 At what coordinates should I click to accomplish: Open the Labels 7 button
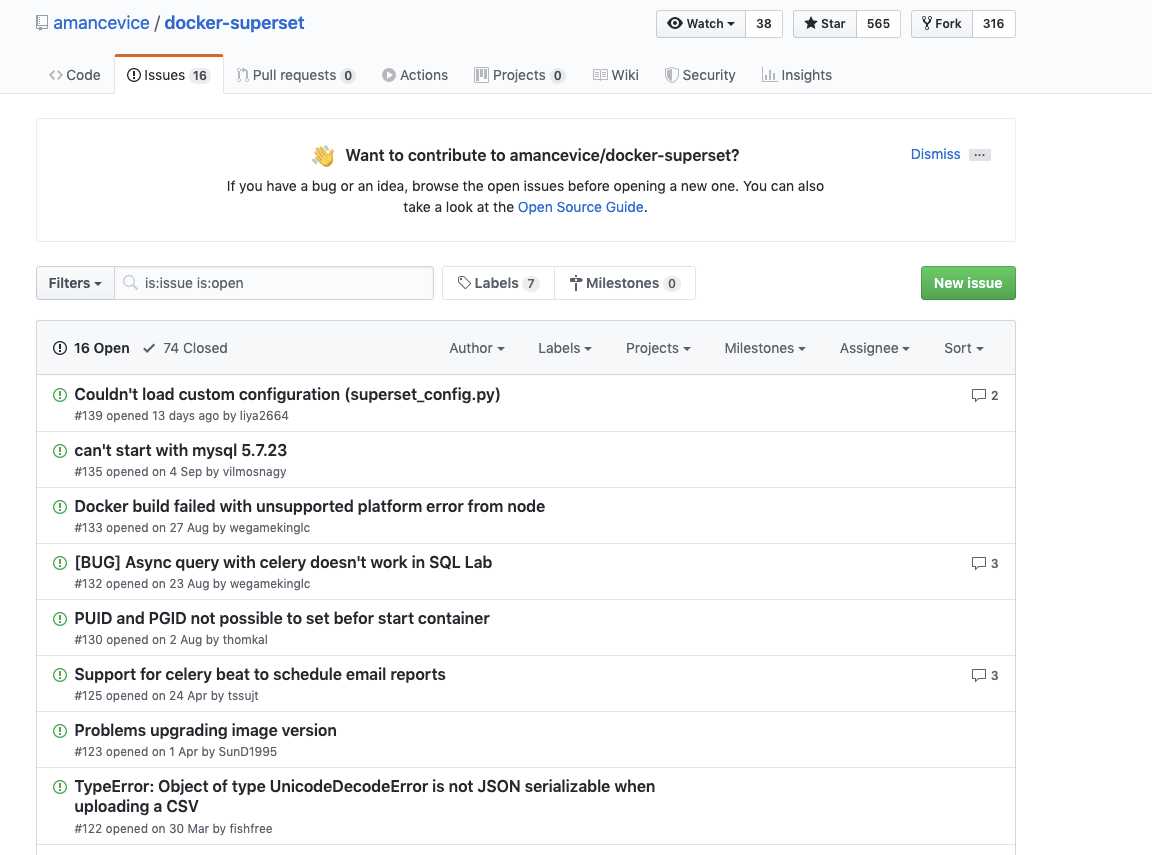[498, 283]
